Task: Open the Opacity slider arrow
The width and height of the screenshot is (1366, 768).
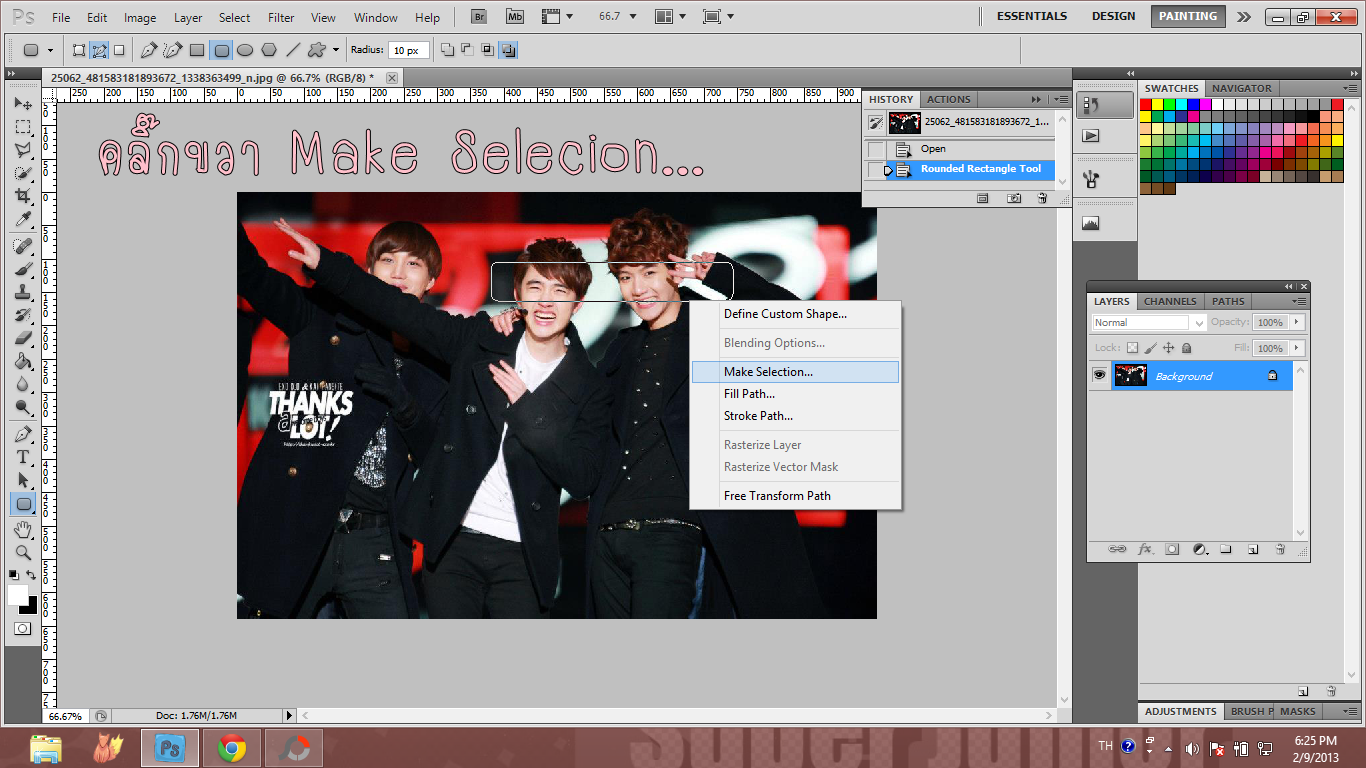Action: point(1297,322)
